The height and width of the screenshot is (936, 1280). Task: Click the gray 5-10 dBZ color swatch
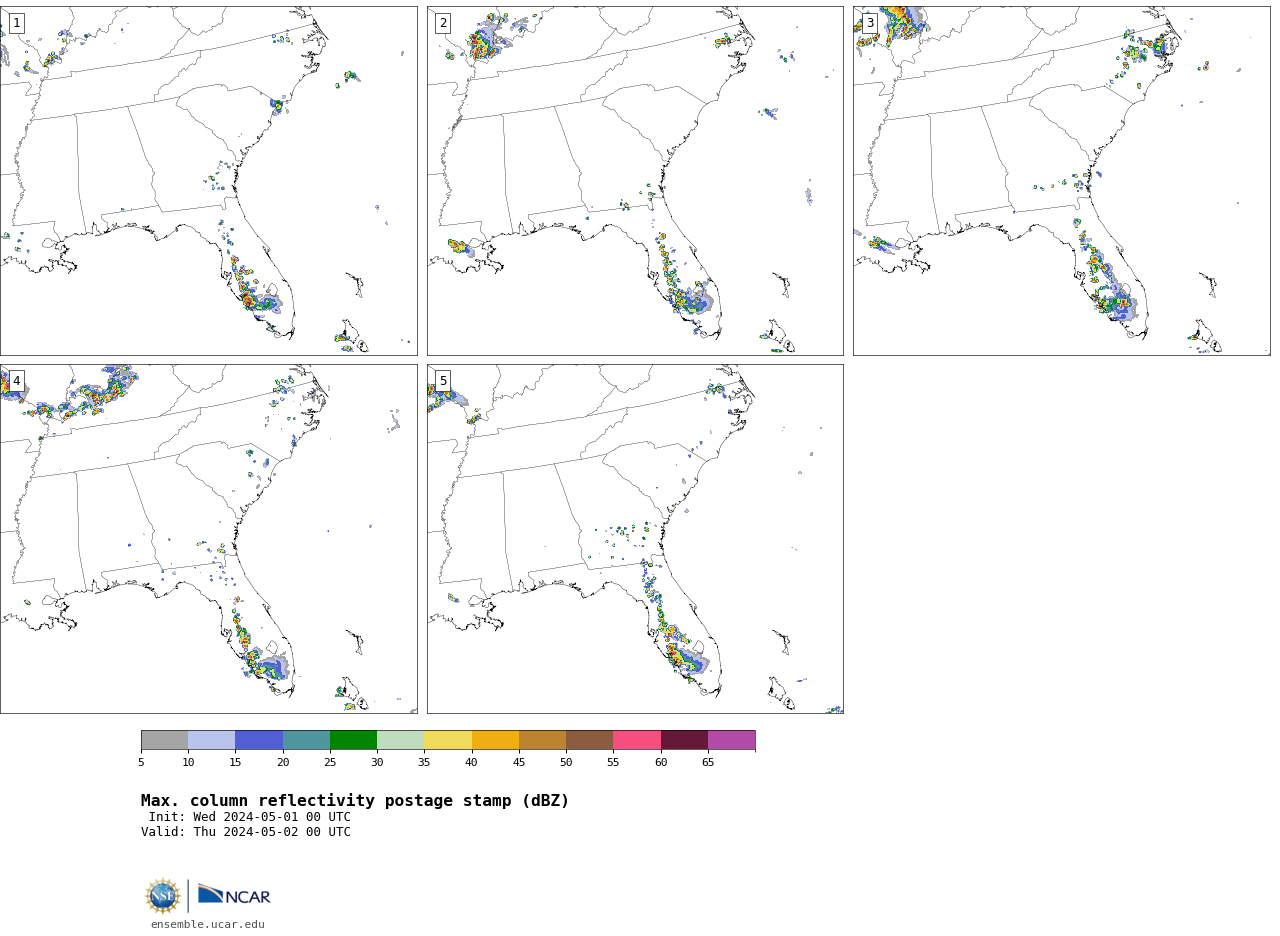tap(164, 740)
